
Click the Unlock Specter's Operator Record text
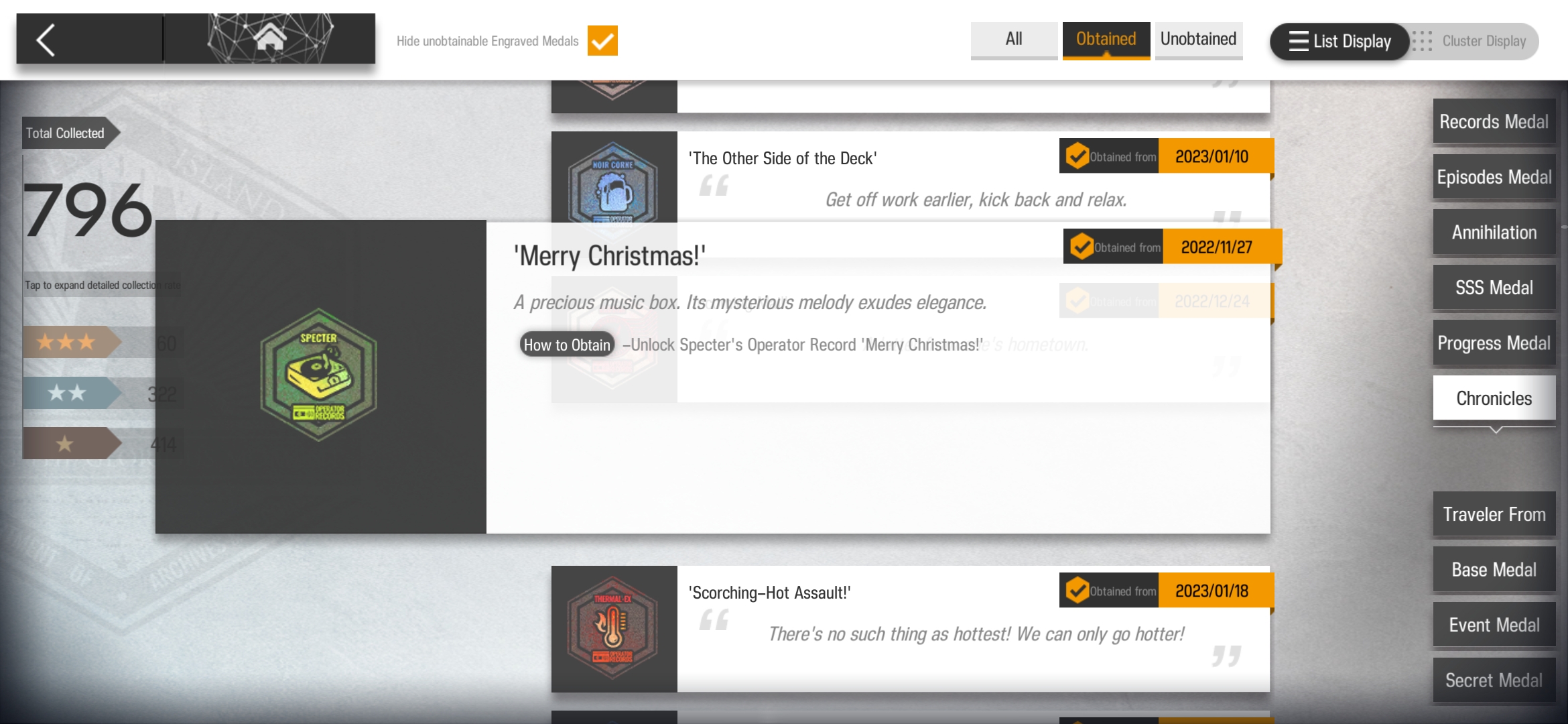tap(803, 345)
